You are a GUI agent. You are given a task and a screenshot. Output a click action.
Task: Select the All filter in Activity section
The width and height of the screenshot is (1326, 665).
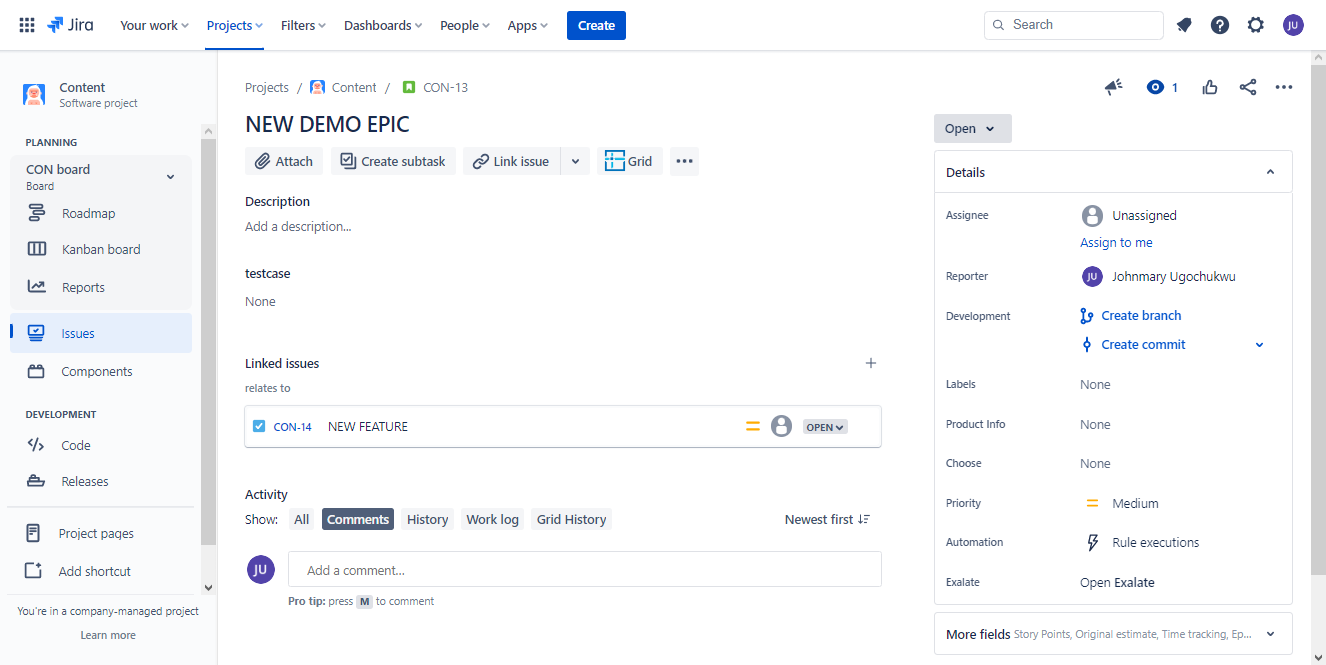(301, 518)
